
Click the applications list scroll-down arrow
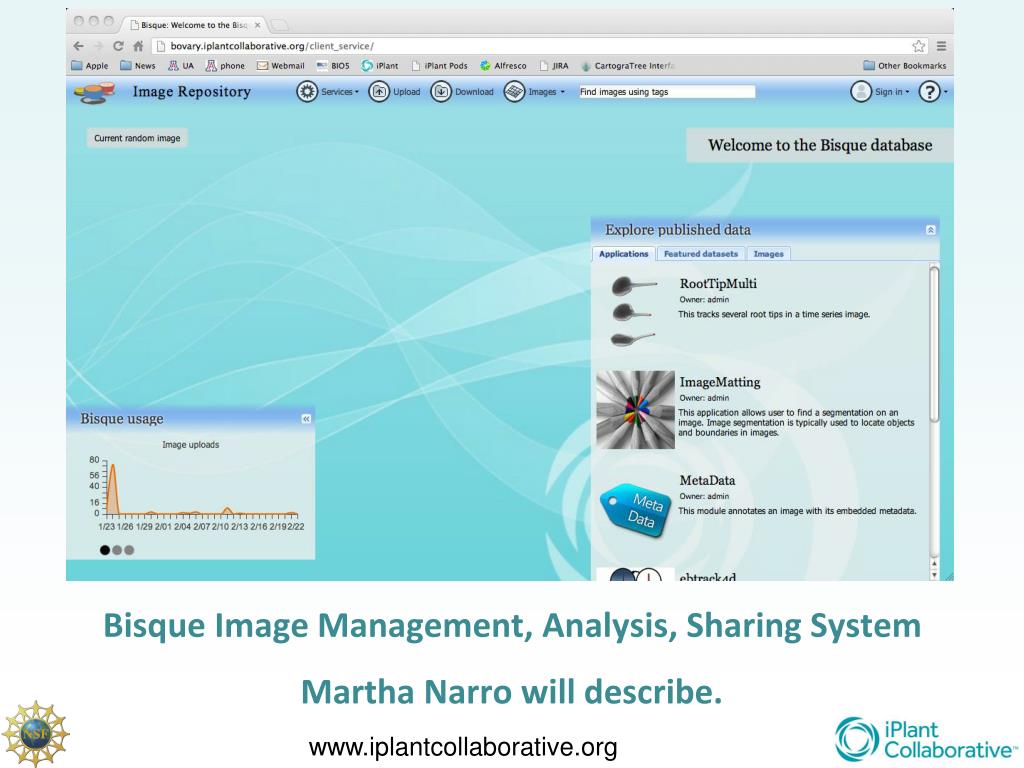pos(935,575)
